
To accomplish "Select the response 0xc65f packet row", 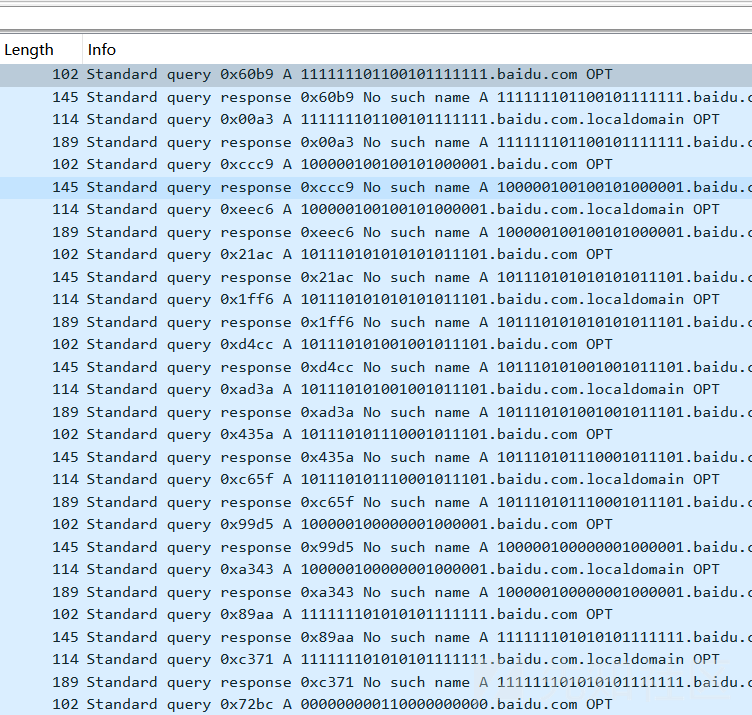I will [x=376, y=503].
